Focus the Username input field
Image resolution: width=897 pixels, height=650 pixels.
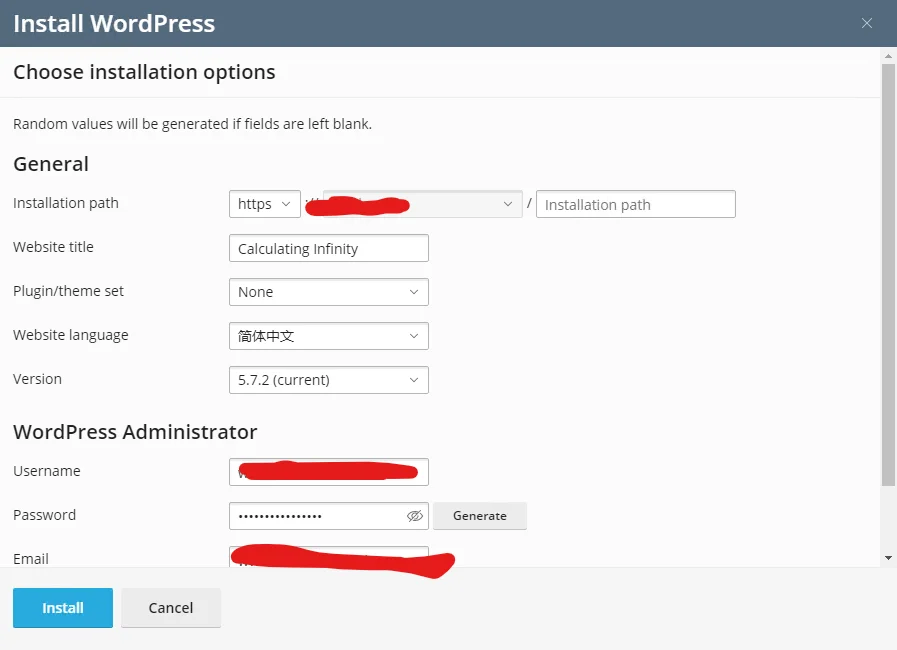point(328,472)
